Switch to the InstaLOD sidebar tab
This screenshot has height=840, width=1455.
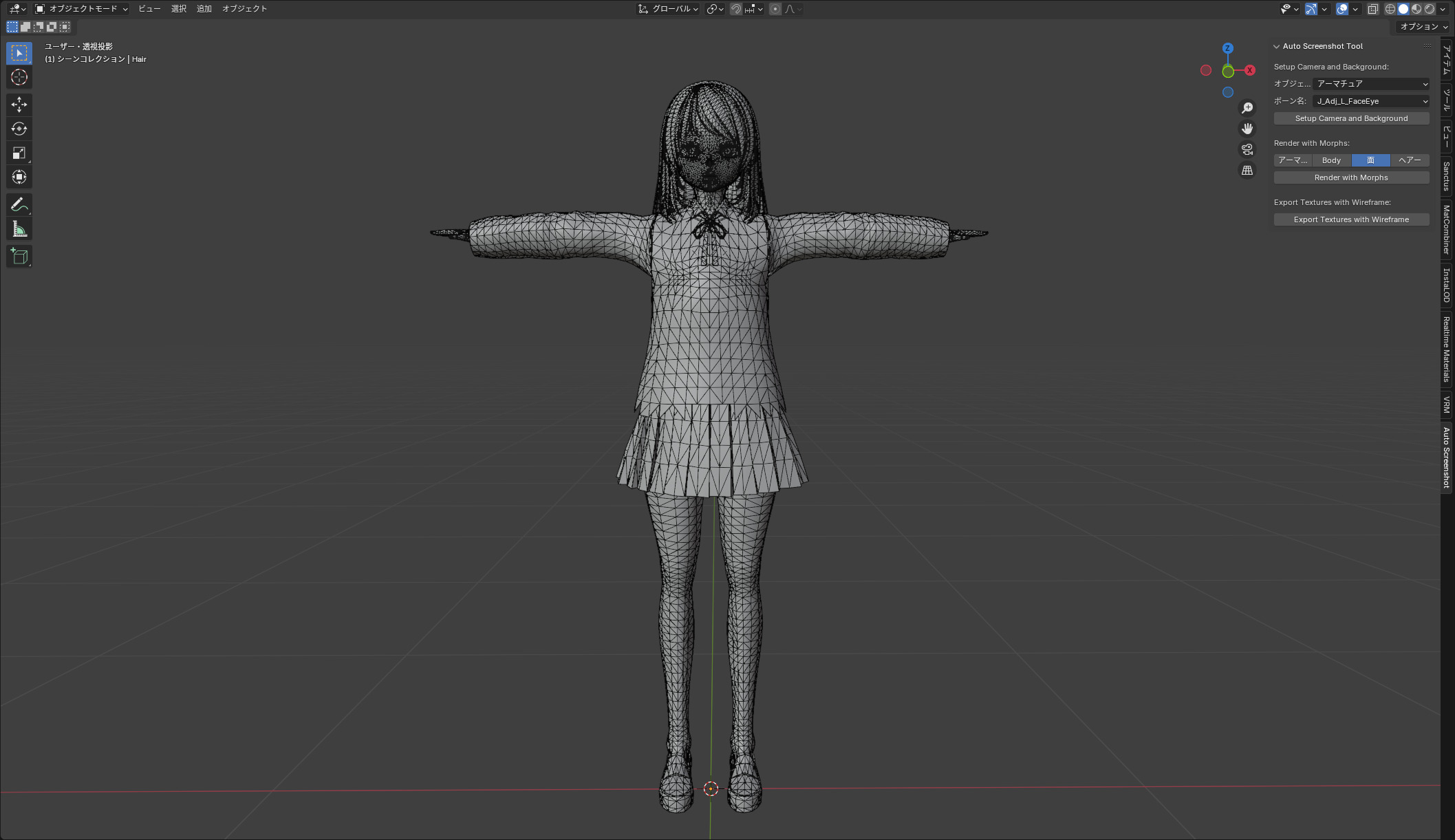[x=1446, y=286]
